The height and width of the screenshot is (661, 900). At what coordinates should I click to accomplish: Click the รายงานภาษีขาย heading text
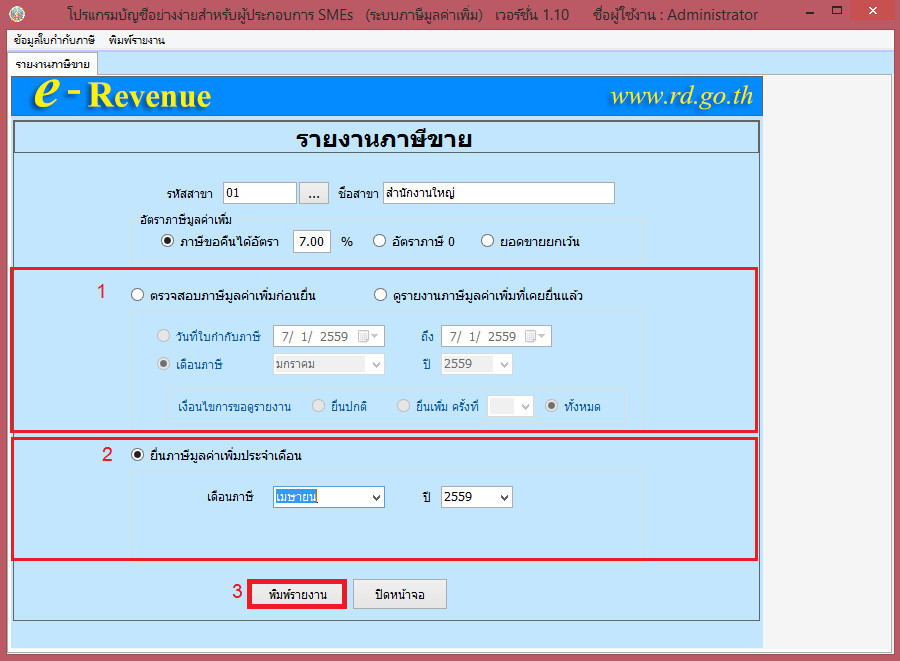pos(384,139)
